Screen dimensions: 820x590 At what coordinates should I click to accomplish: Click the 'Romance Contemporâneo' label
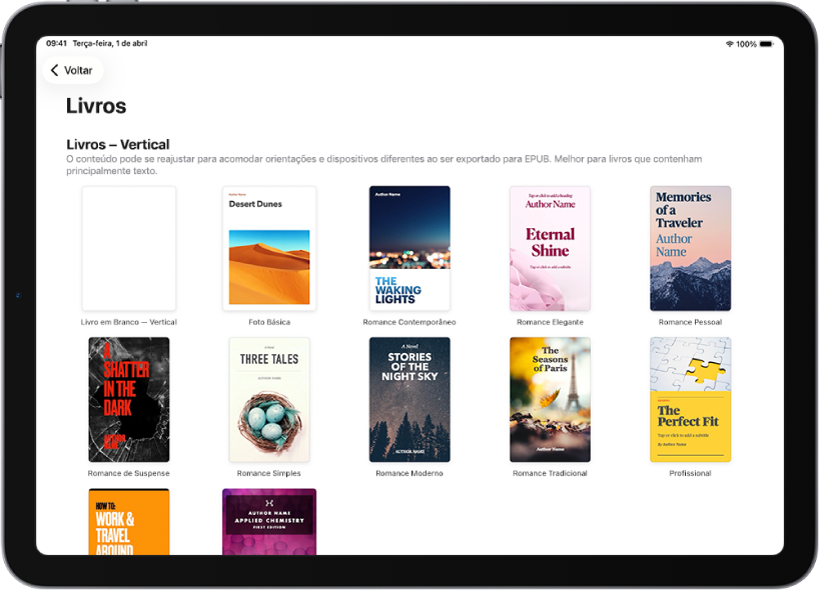(x=409, y=322)
